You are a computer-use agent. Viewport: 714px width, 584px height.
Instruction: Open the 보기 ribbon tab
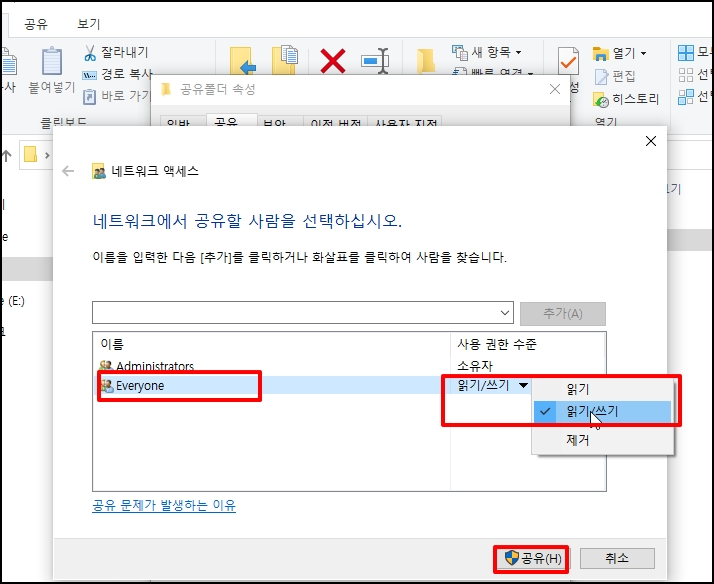[88, 24]
